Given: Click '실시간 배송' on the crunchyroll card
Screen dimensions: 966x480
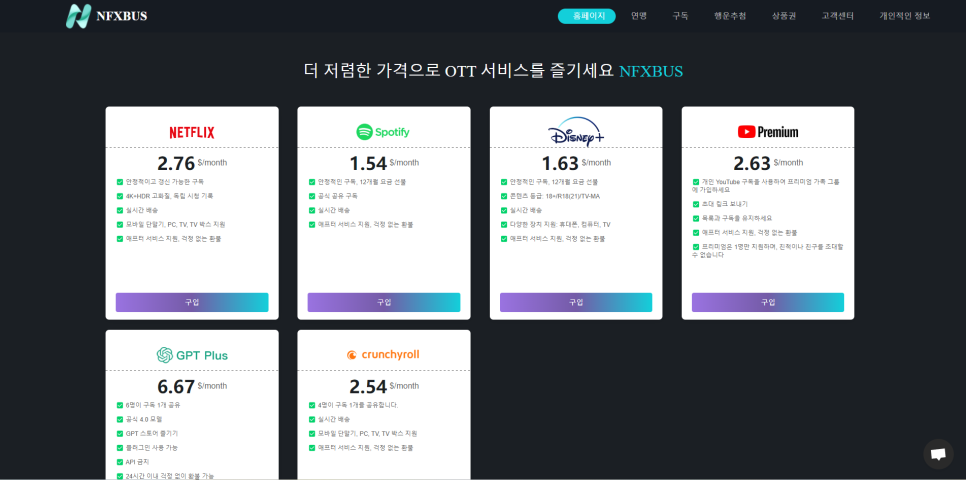Looking at the screenshot, I should 334,419.
